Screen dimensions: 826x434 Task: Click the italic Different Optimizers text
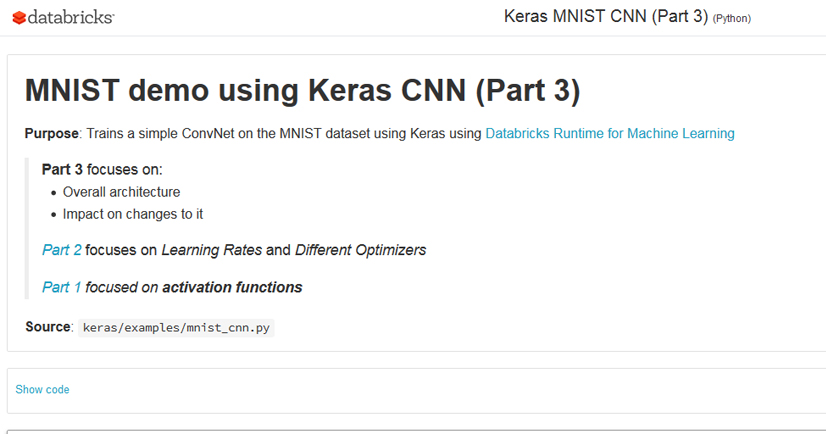pos(360,250)
